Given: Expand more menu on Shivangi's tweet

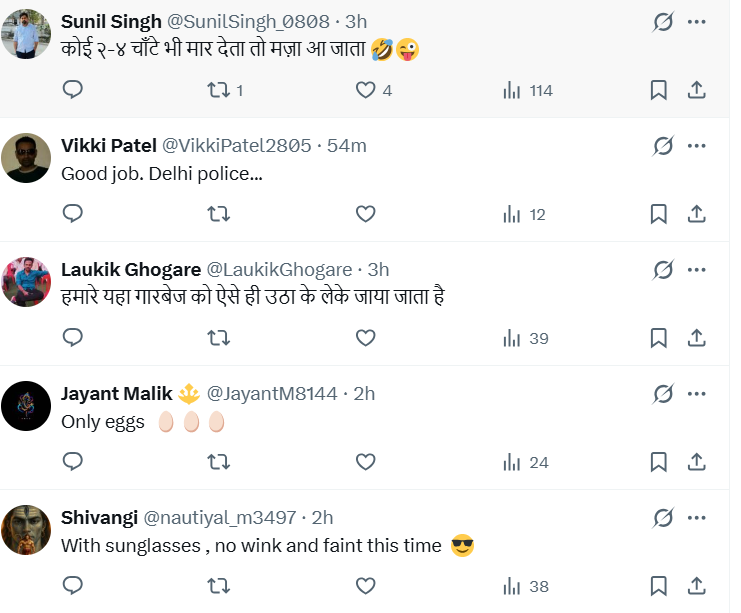Looking at the screenshot, I should 697,518.
